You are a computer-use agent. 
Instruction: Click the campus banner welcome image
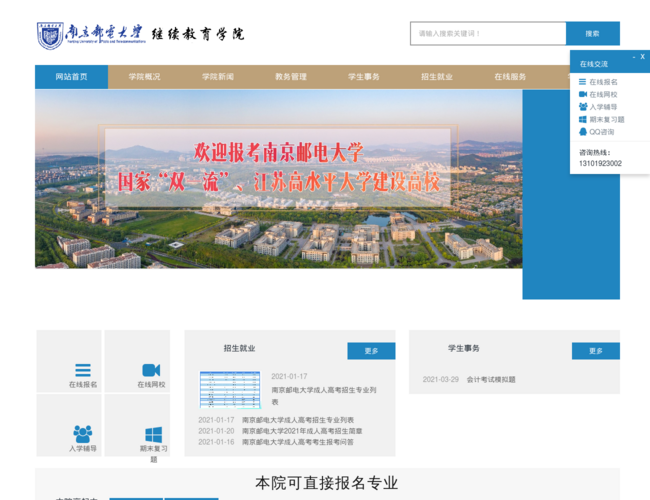click(x=279, y=179)
